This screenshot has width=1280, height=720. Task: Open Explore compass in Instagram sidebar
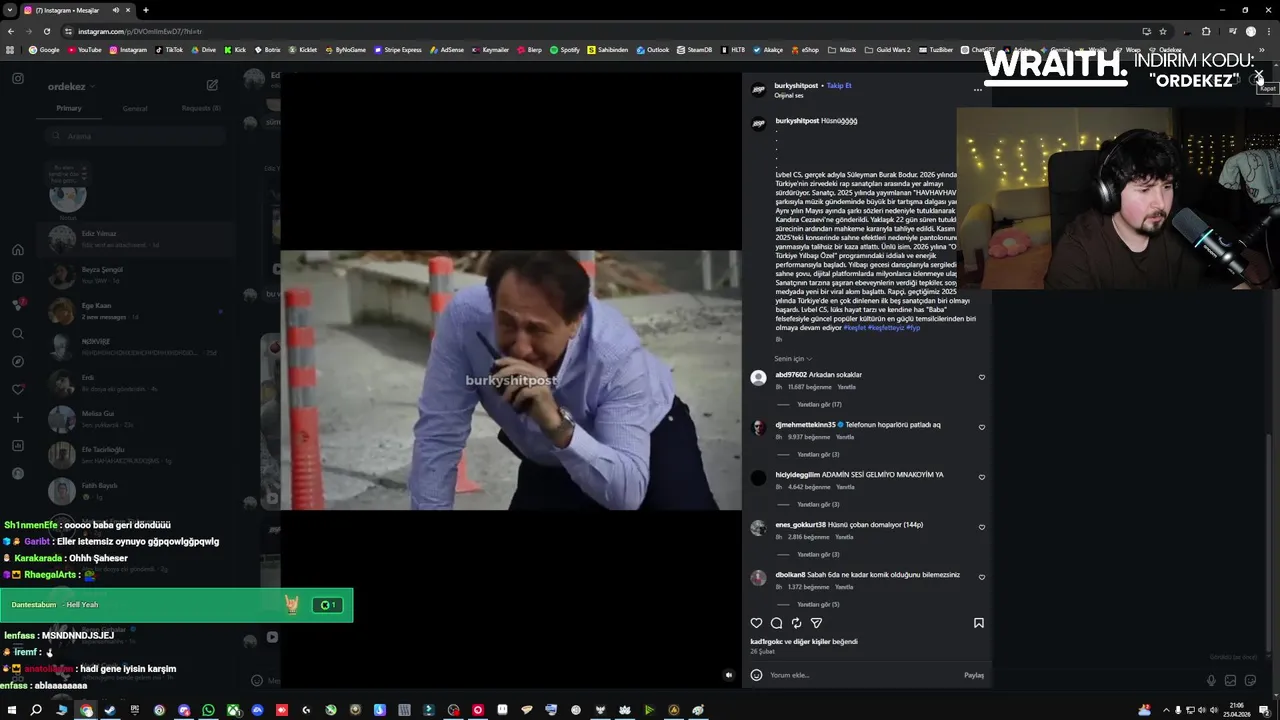pos(18,361)
